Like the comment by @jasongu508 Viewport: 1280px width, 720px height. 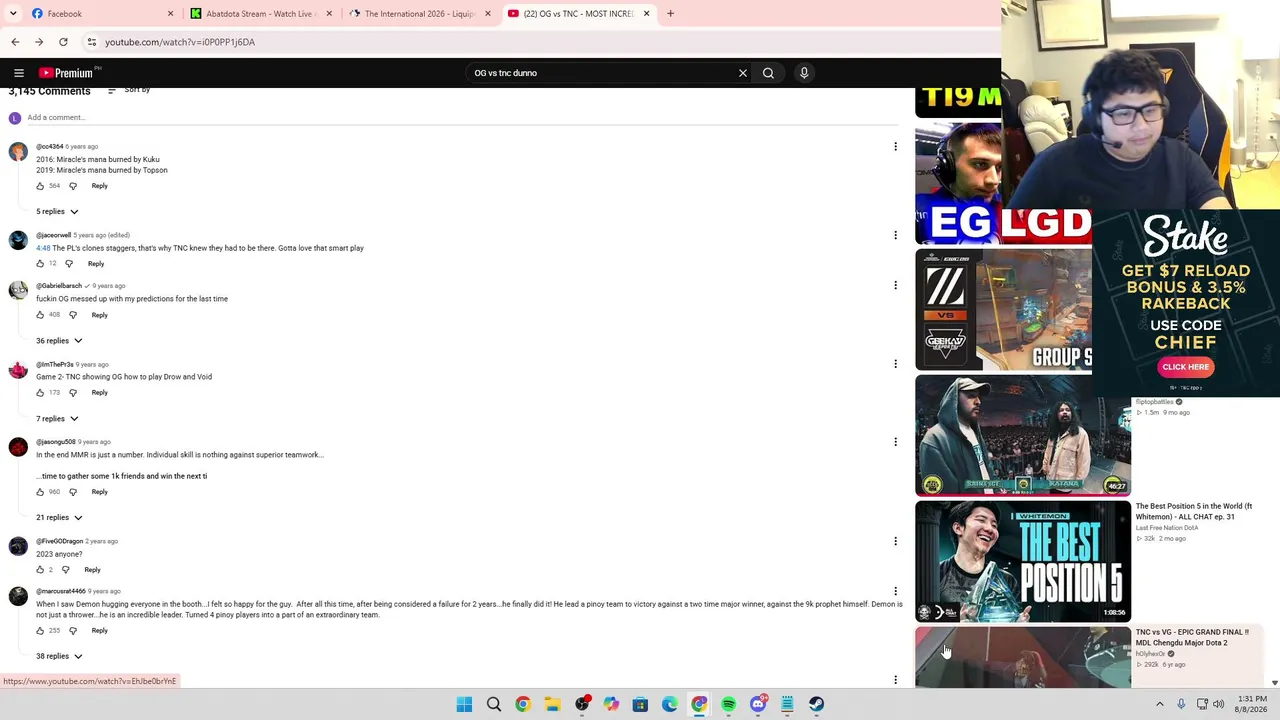(40, 492)
